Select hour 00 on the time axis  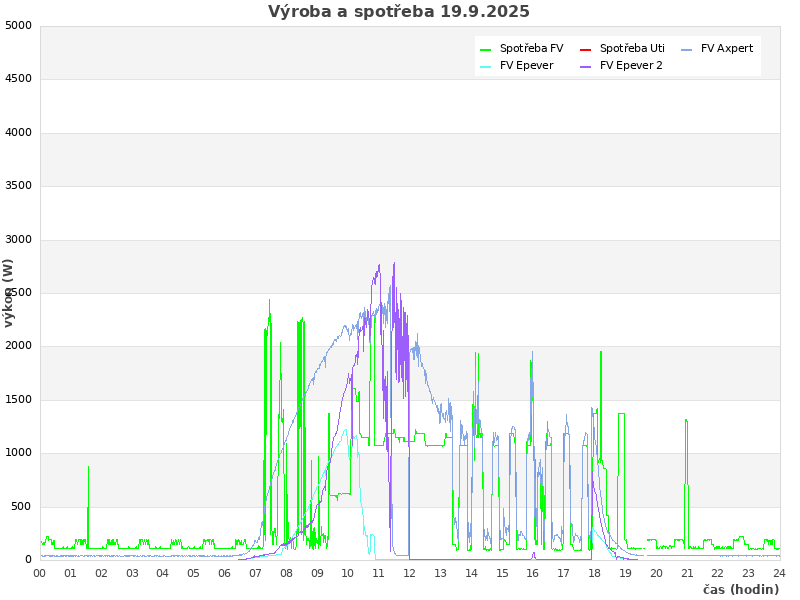[x=40, y=573]
